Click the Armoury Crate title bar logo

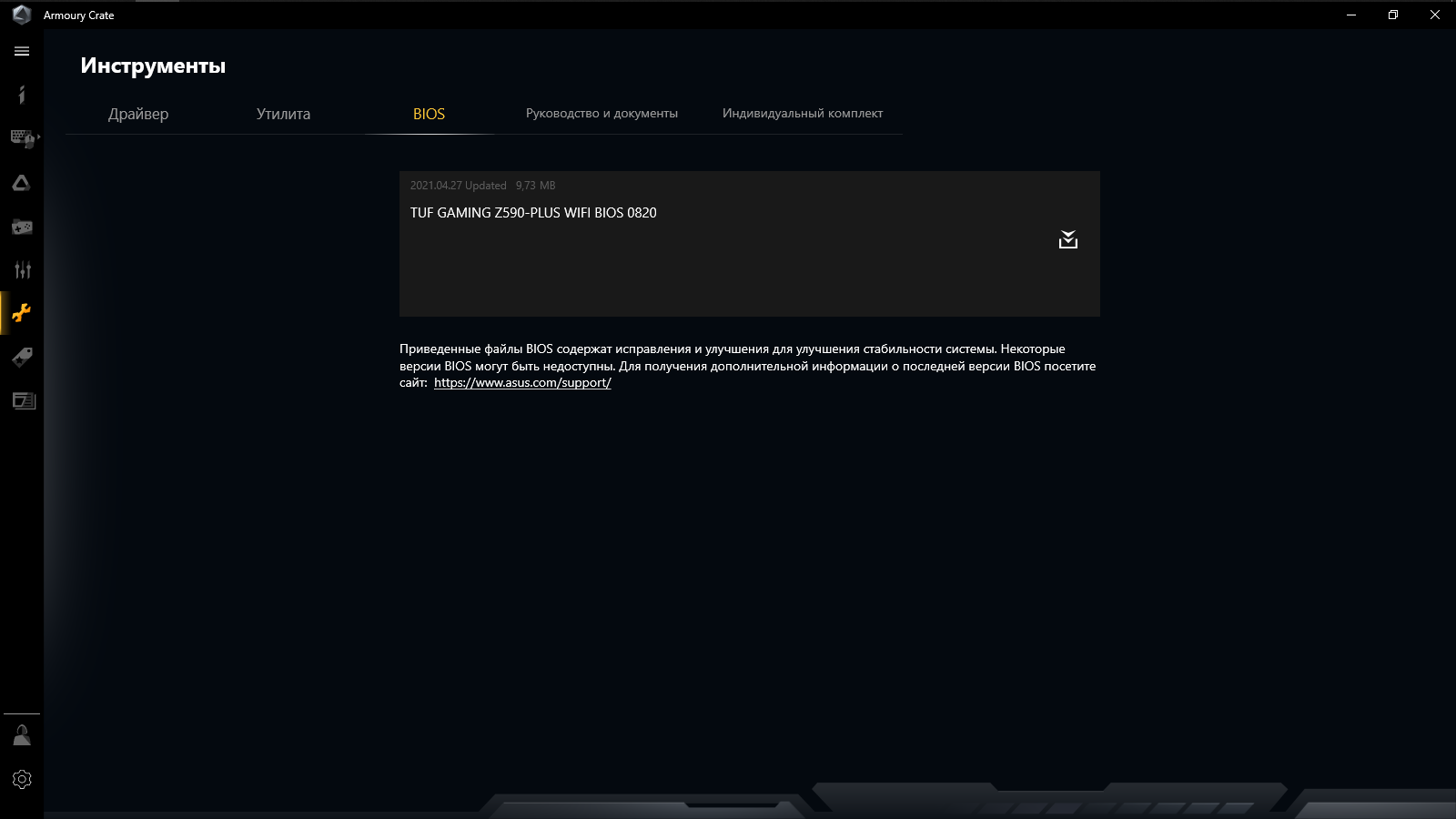[20, 15]
